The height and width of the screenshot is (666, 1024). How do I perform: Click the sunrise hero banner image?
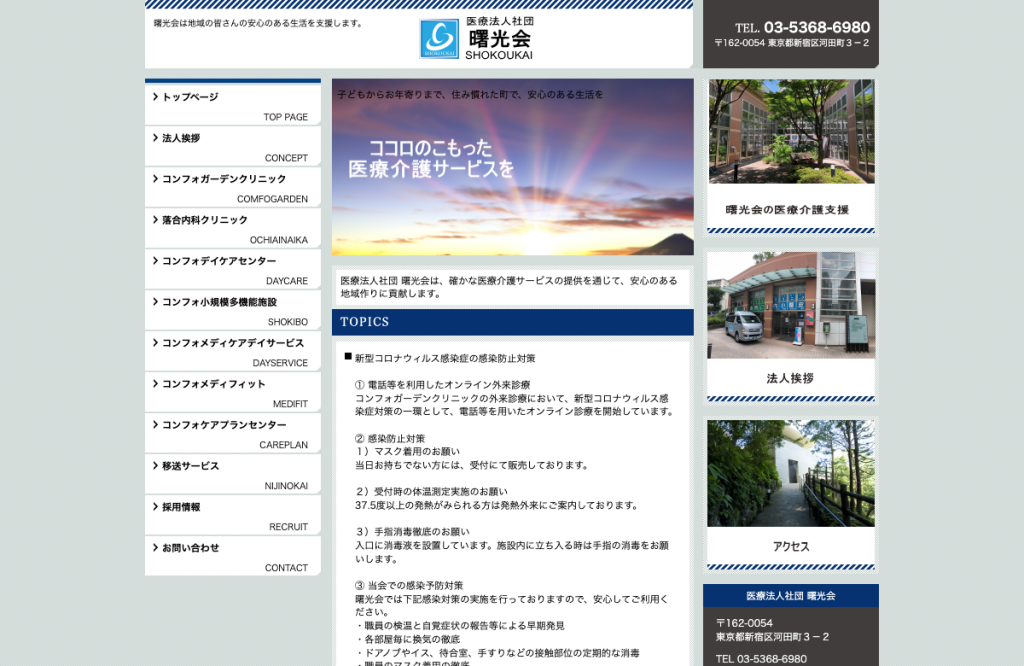[x=513, y=167]
